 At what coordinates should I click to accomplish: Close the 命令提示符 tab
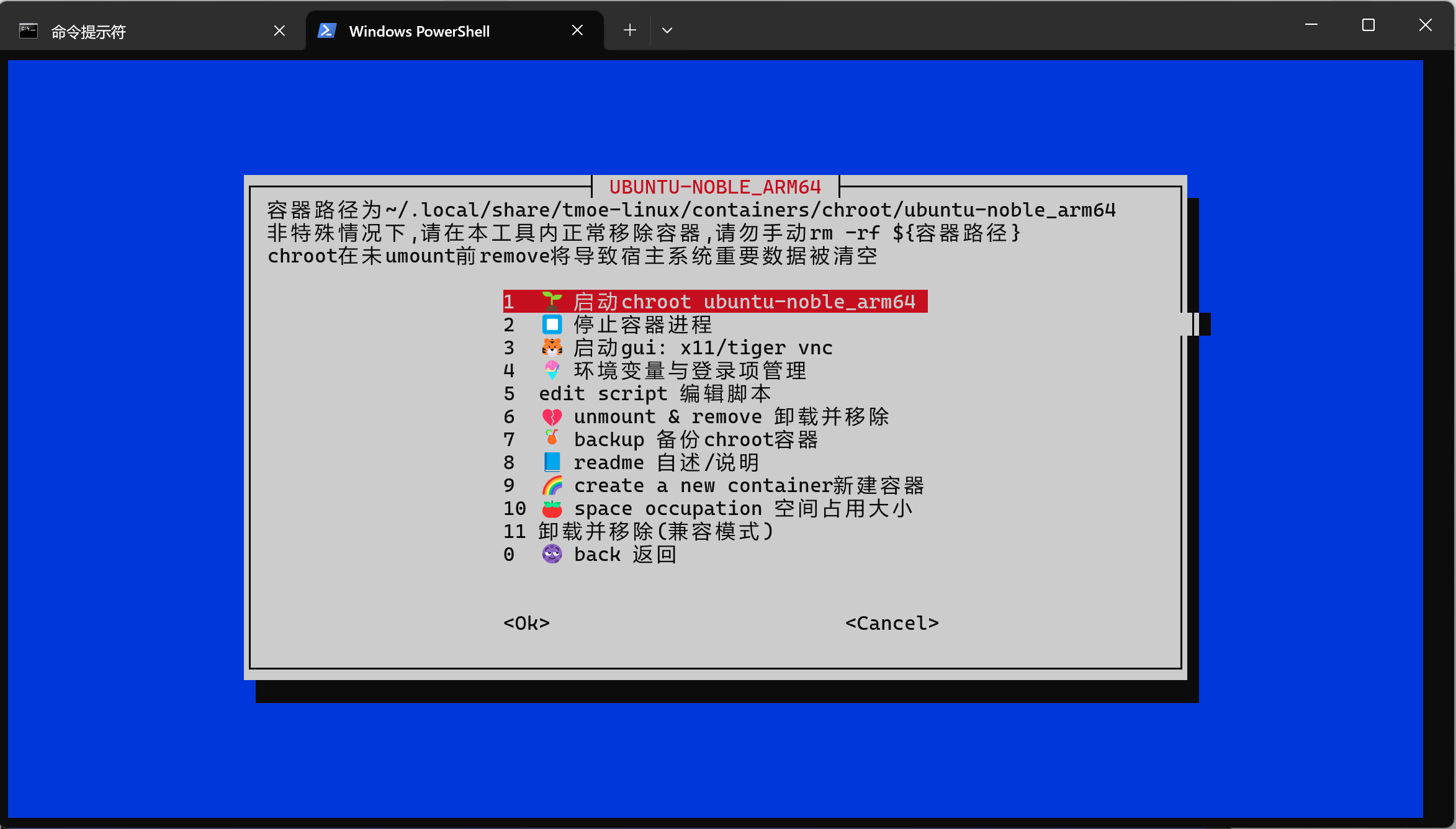tap(279, 30)
